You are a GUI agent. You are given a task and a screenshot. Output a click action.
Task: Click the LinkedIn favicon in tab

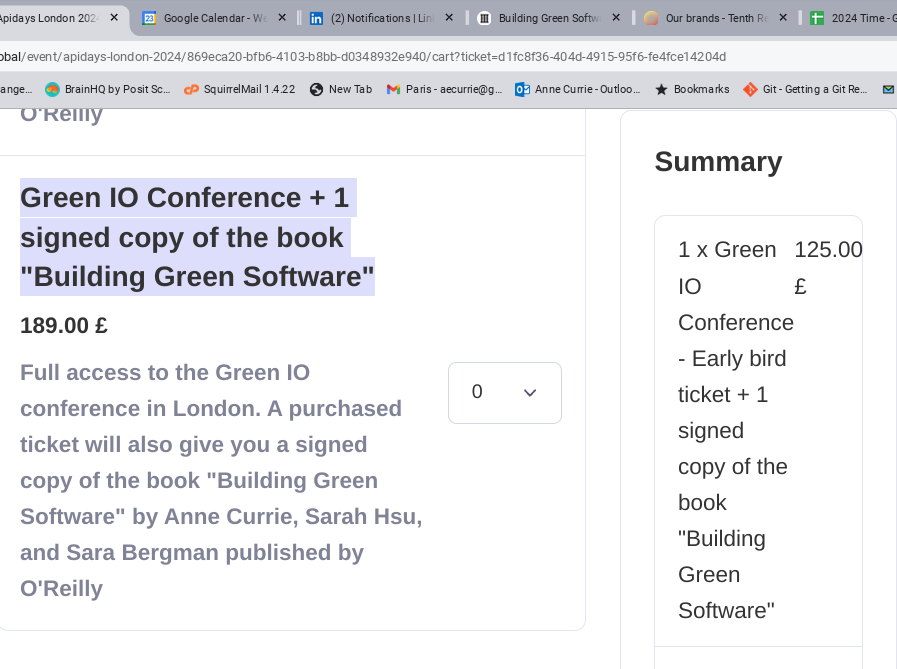(316, 18)
